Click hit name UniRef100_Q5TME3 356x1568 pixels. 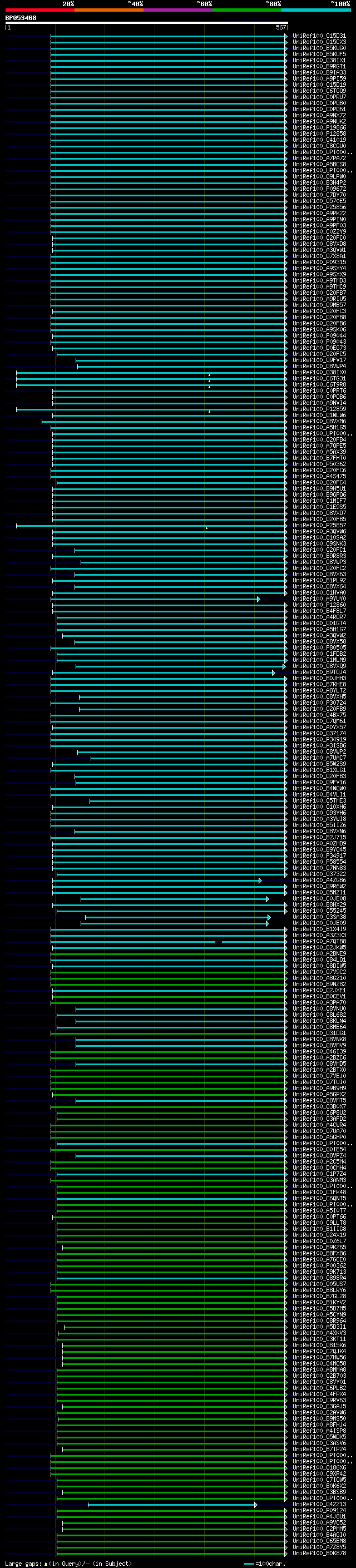[x=319, y=800]
